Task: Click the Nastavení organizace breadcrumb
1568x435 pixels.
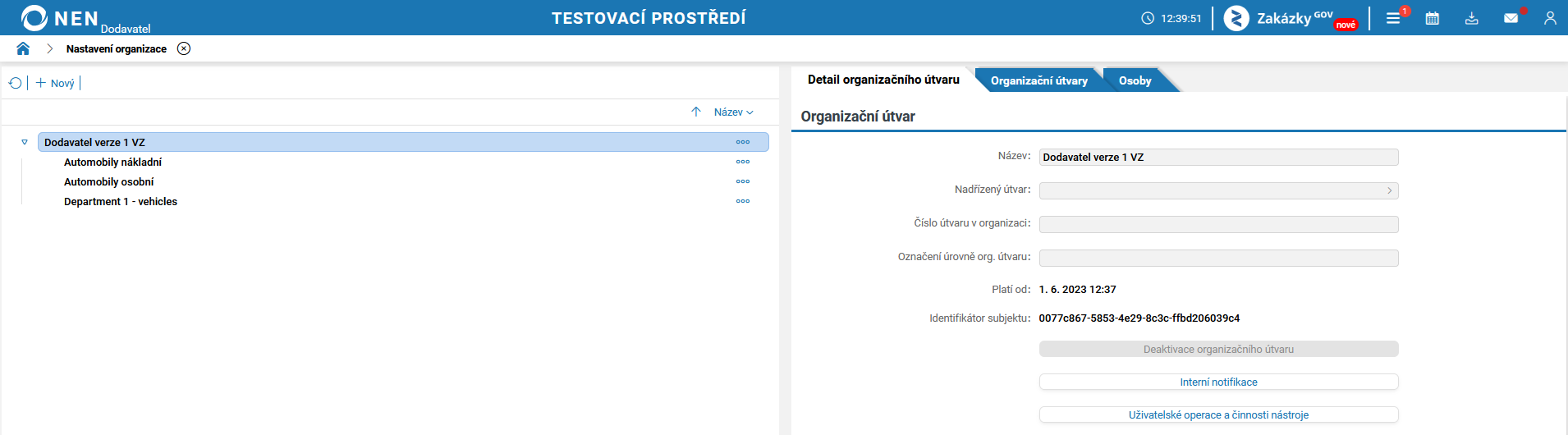Action: pos(117,48)
